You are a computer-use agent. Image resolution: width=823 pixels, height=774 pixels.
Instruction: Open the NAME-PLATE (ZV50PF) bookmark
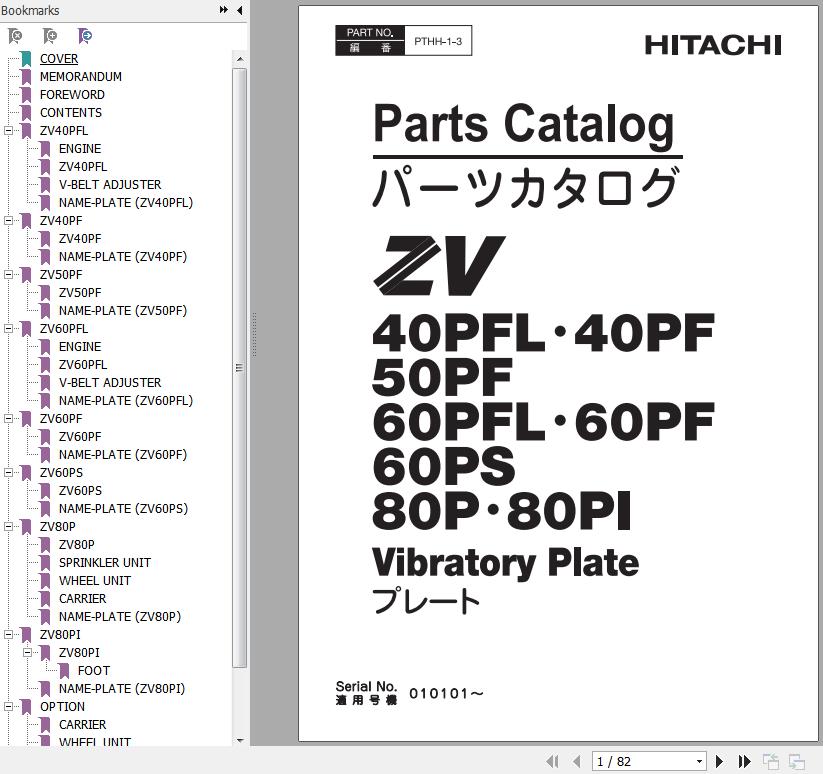123,311
